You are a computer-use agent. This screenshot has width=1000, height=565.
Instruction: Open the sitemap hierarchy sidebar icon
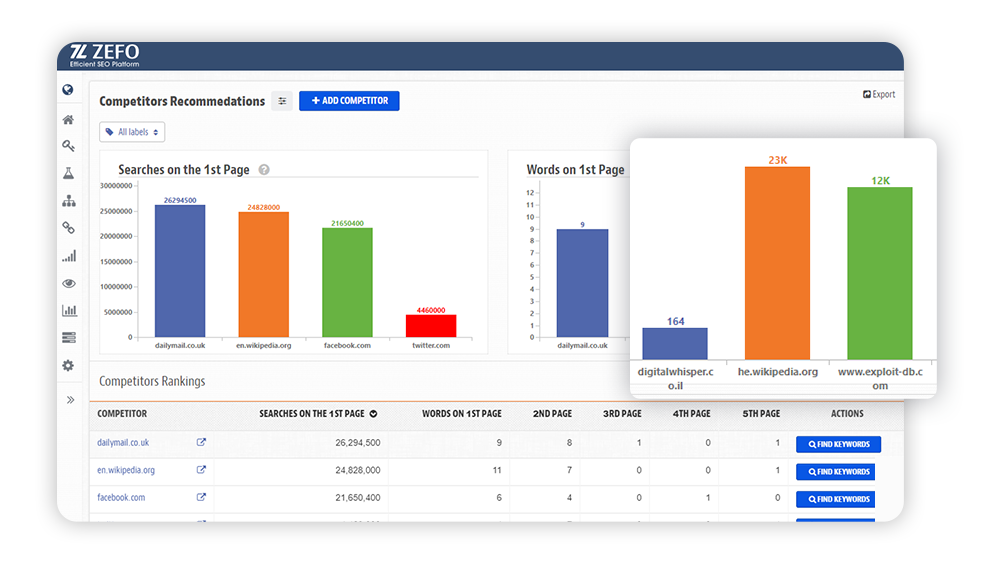point(69,201)
